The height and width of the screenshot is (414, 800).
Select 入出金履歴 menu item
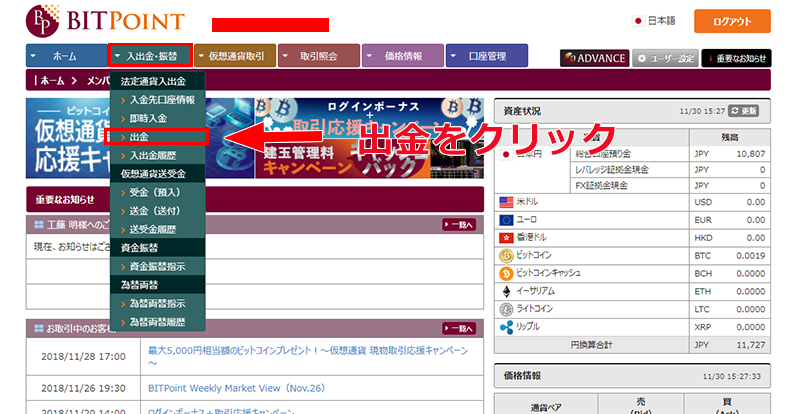pos(158,156)
